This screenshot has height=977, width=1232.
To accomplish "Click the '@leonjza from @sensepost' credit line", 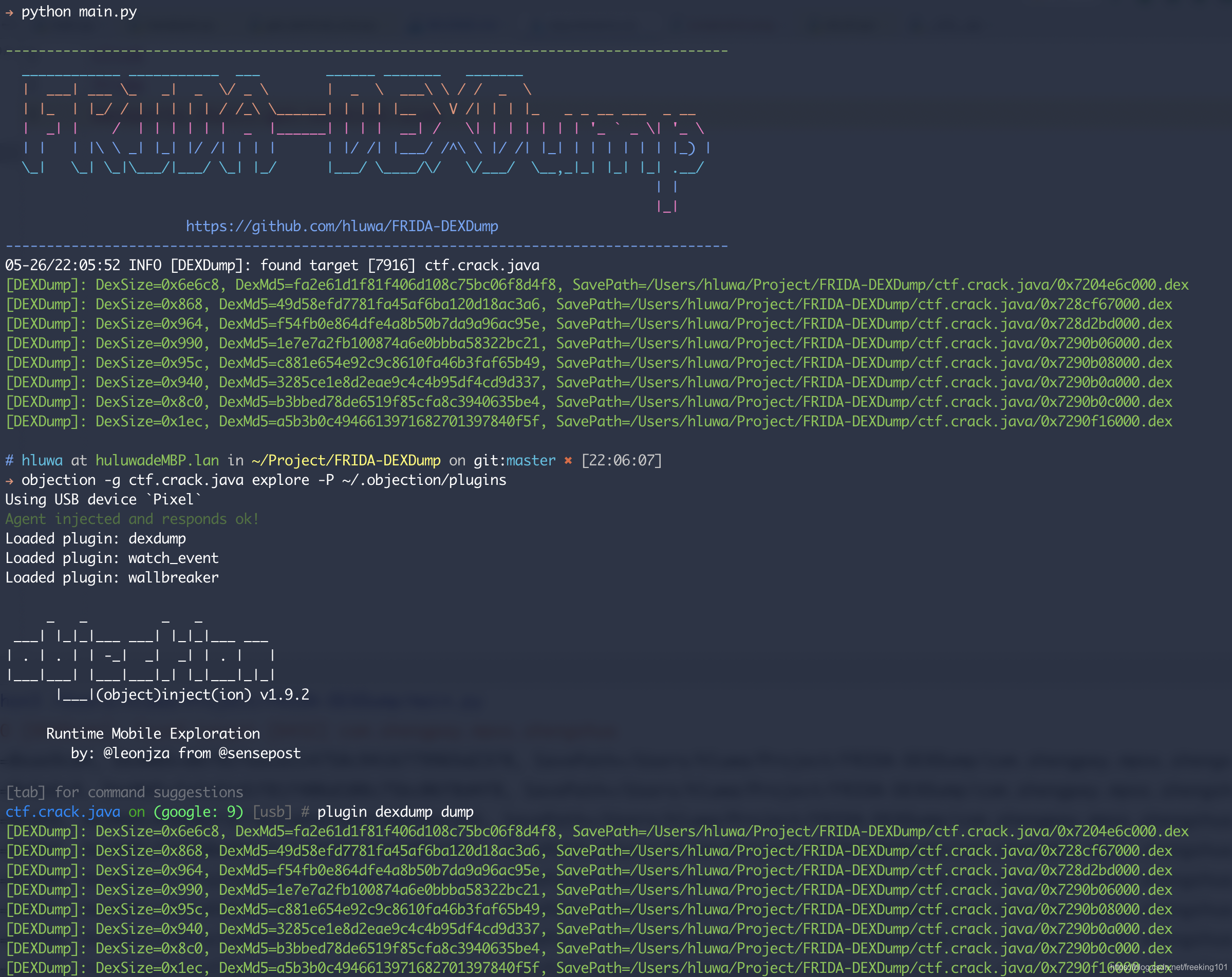I will (201, 754).
